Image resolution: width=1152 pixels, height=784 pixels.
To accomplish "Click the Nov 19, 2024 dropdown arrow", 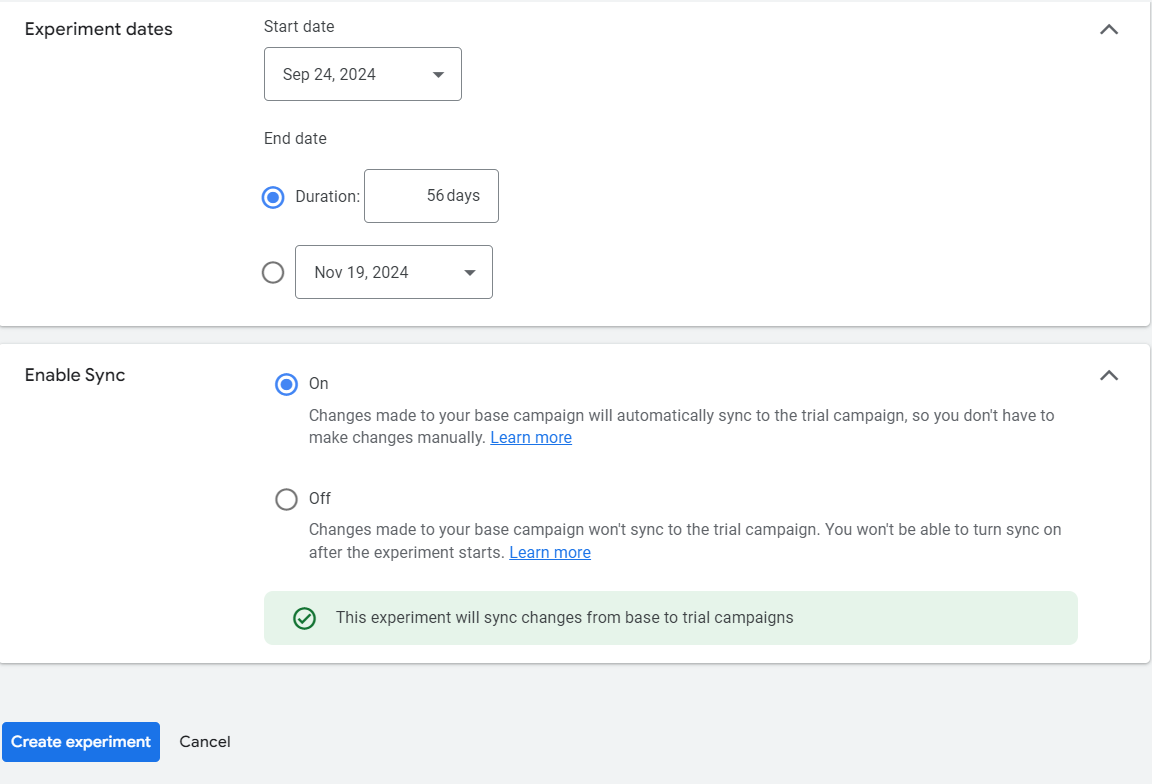I will click(x=468, y=273).
